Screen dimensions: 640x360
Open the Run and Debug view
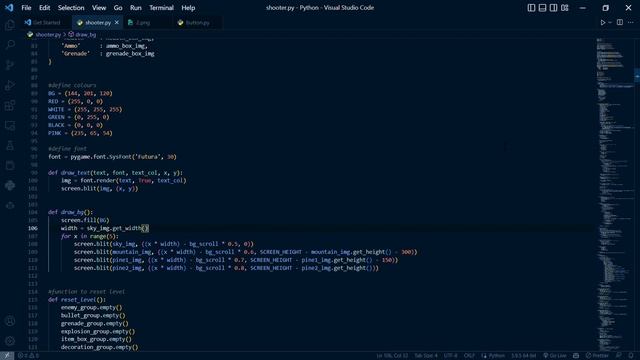click(10, 85)
